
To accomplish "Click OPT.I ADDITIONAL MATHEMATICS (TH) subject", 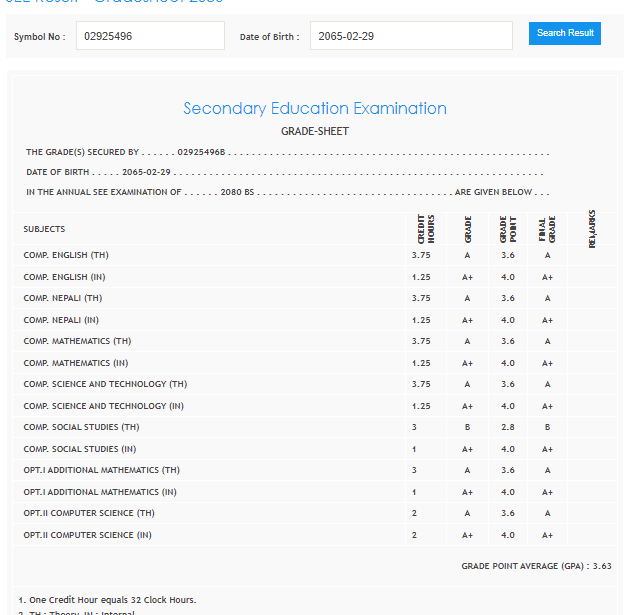I will point(102,470).
